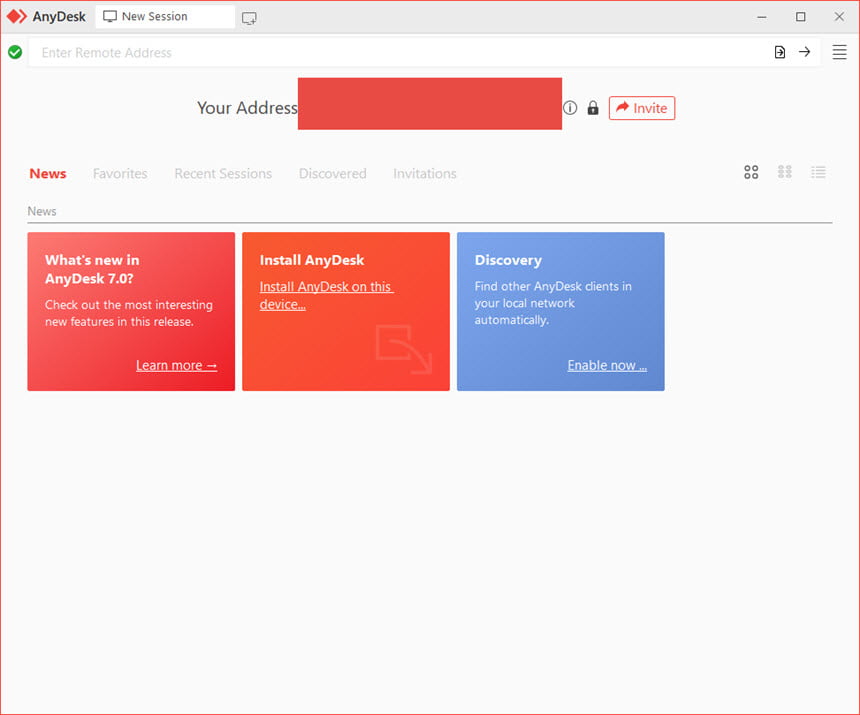Click the lock icon for unattended access
Screen dimensions: 860x715
[x=593, y=108]
